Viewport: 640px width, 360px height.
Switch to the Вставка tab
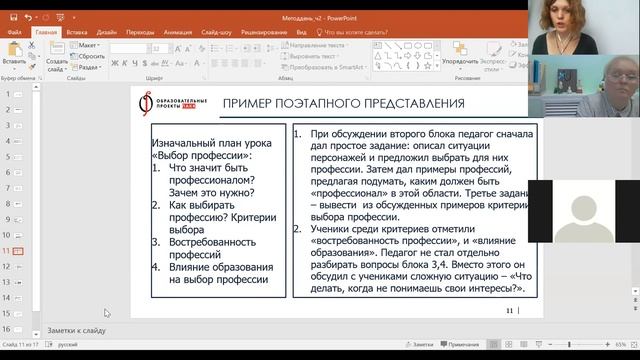(77, 32)
